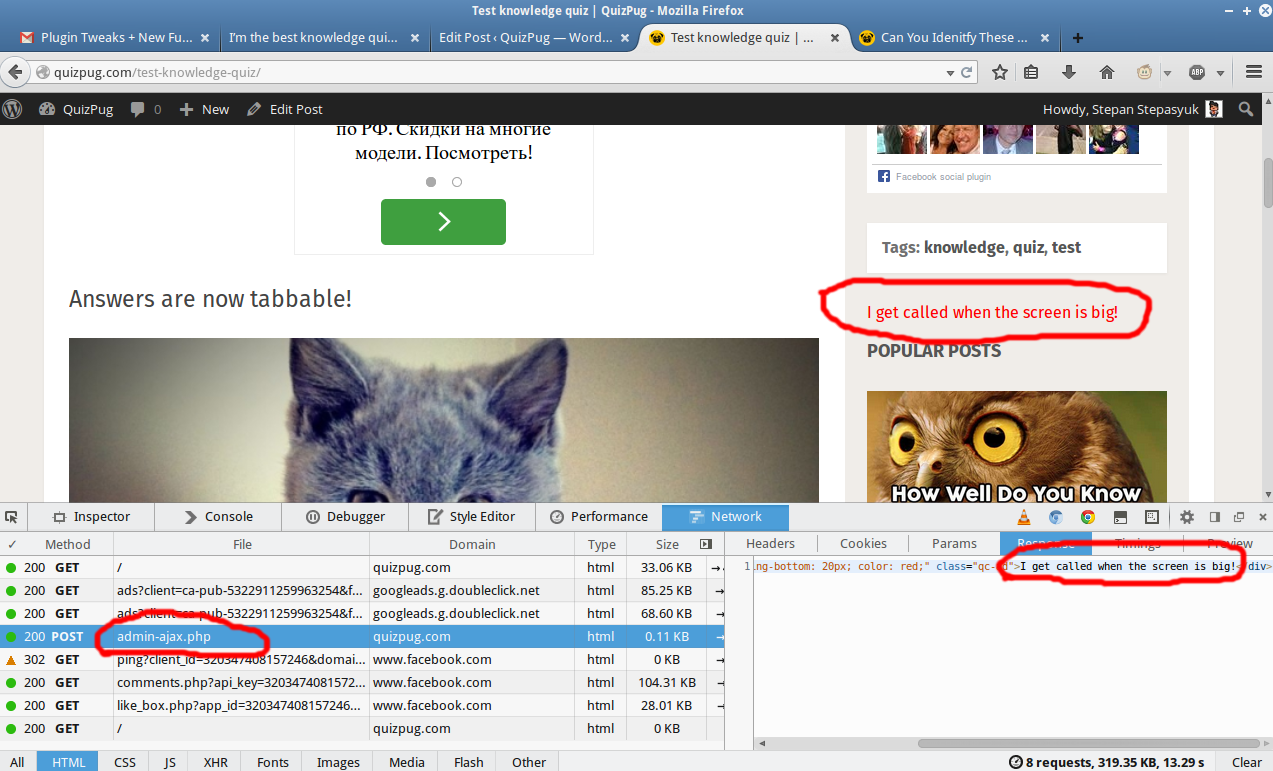Detach devtools into separate window
1273x771 pixels.
point(1239,517)
